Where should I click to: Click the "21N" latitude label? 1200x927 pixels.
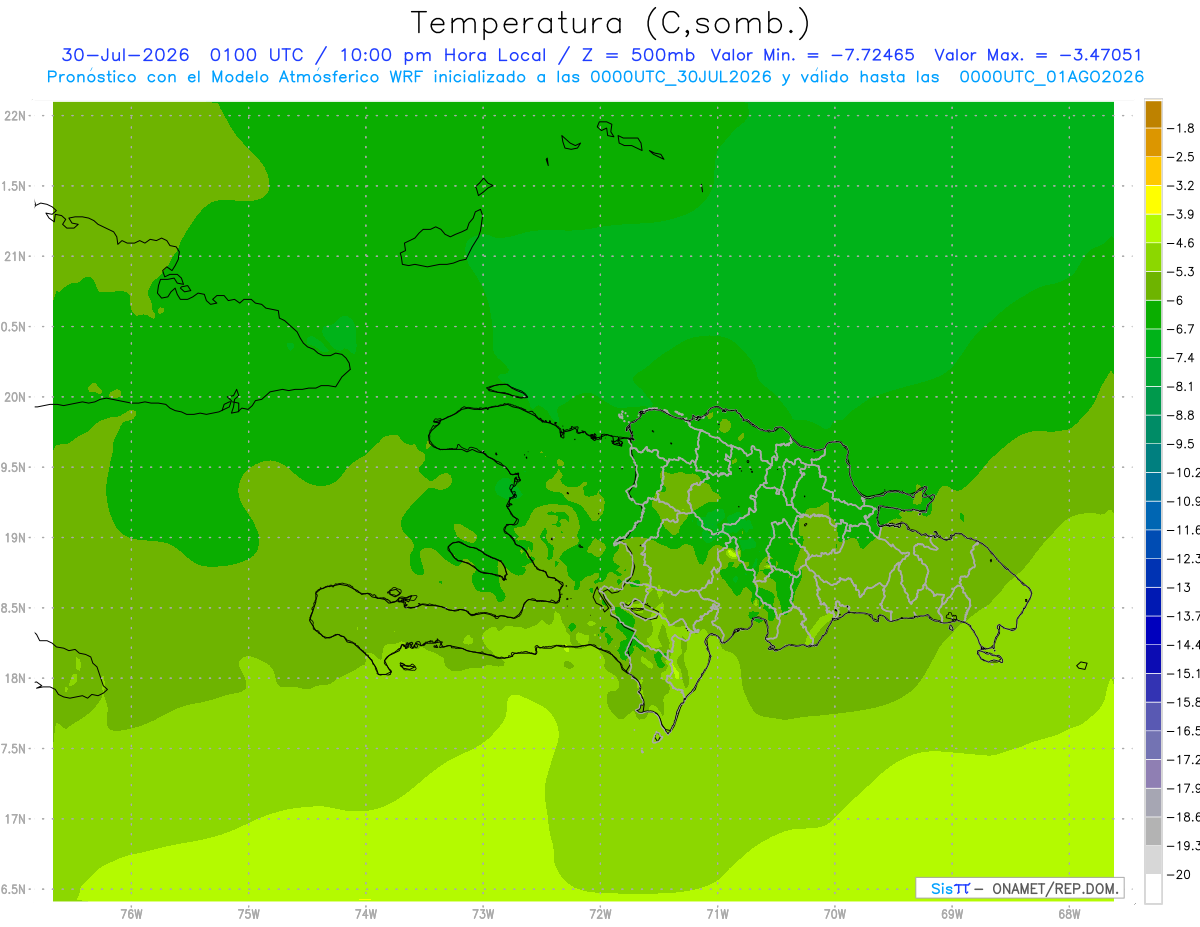click(15, 257)
